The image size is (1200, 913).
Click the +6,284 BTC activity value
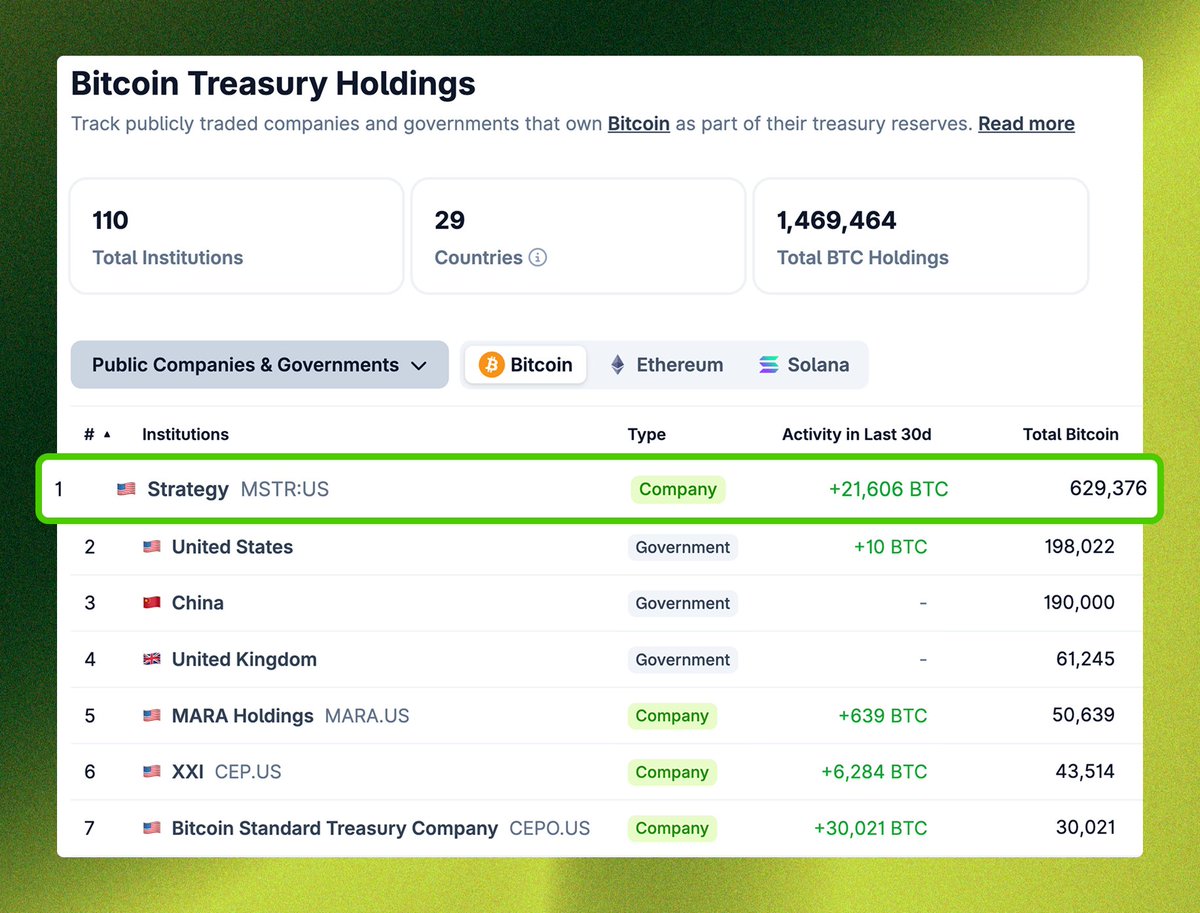click(x=874, y=772)
